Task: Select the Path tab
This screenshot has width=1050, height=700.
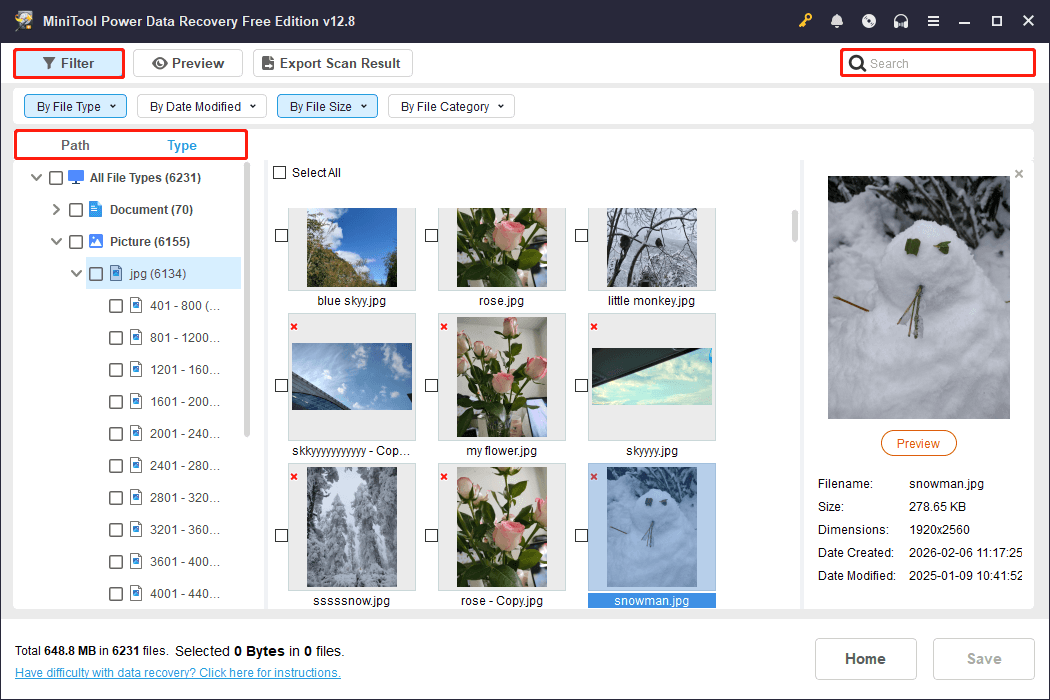Action: [75, 145]
